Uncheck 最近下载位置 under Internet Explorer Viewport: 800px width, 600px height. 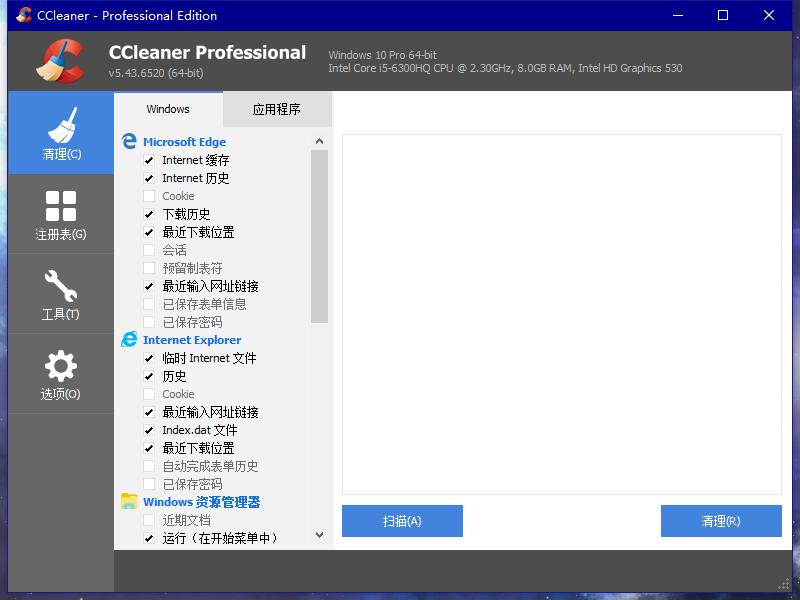coord(149,448)
